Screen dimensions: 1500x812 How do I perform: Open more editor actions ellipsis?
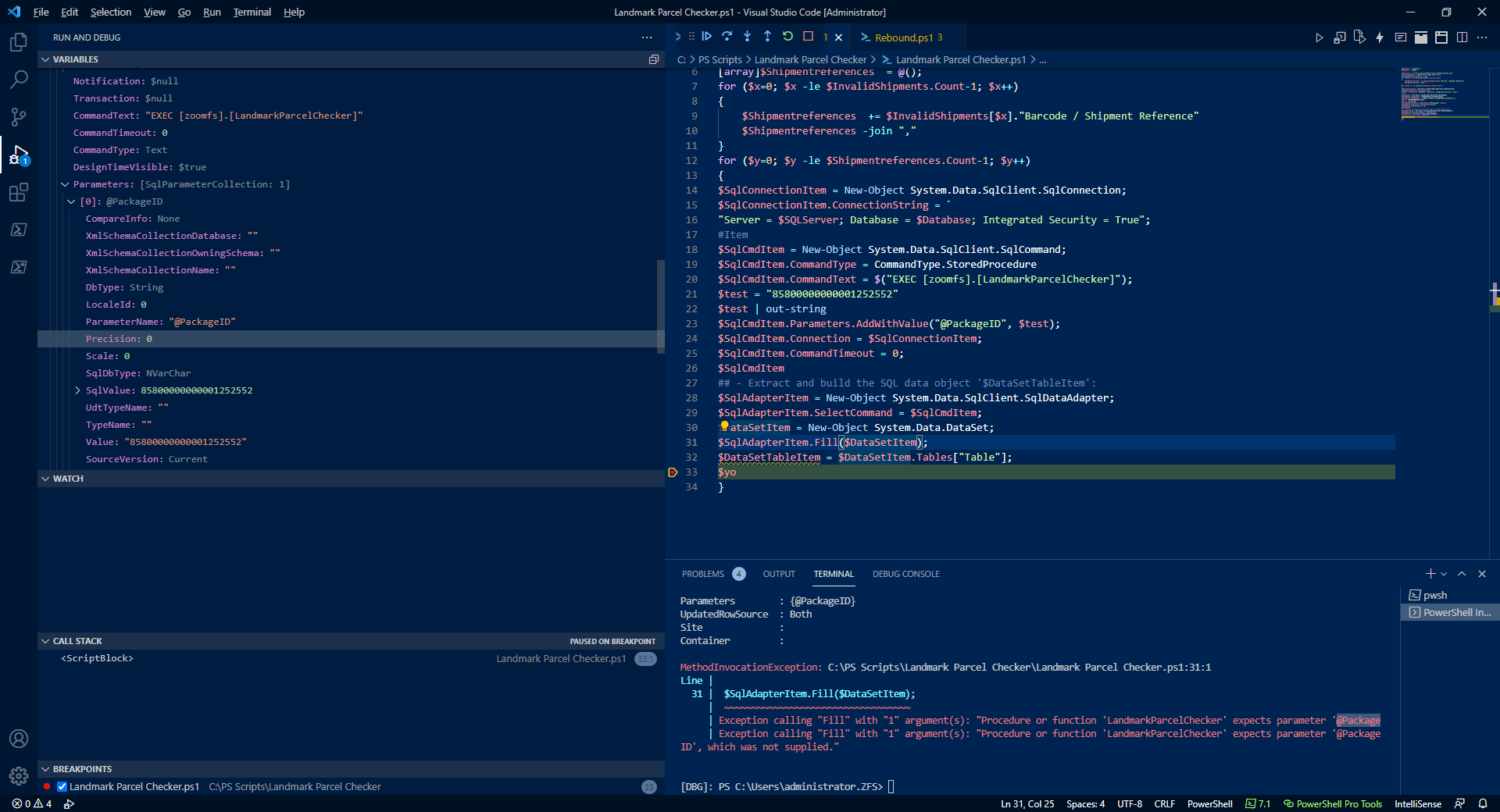click(1482, 37)
